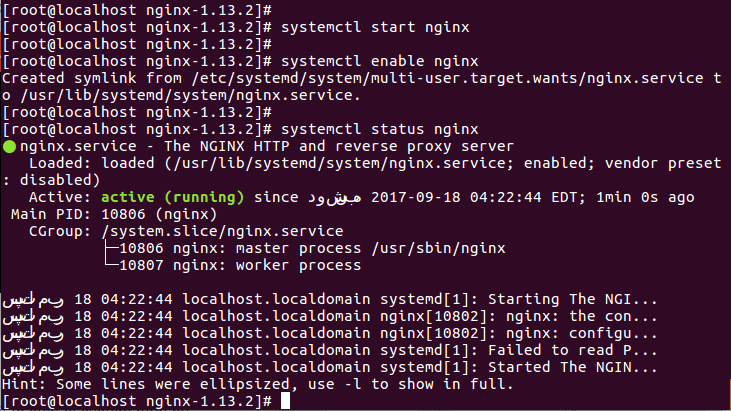Image resolution: width=731 pixels, height=411 pixels.
Task: Click the green service status dot
Action: [9, 147]
